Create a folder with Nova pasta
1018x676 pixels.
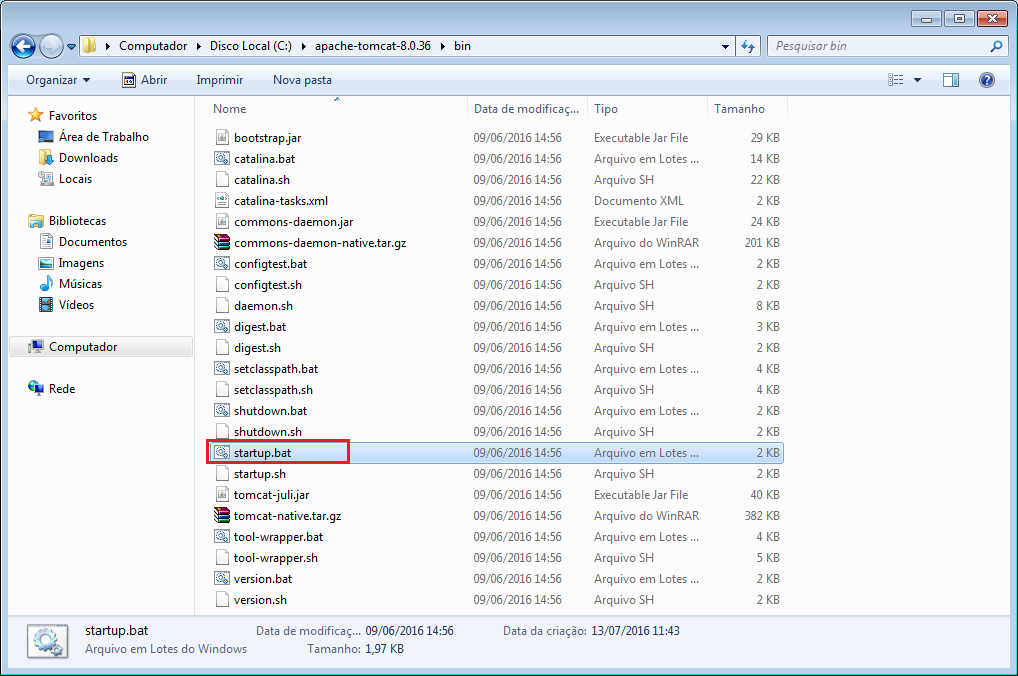pyautogui.click(x=302, y=80)
